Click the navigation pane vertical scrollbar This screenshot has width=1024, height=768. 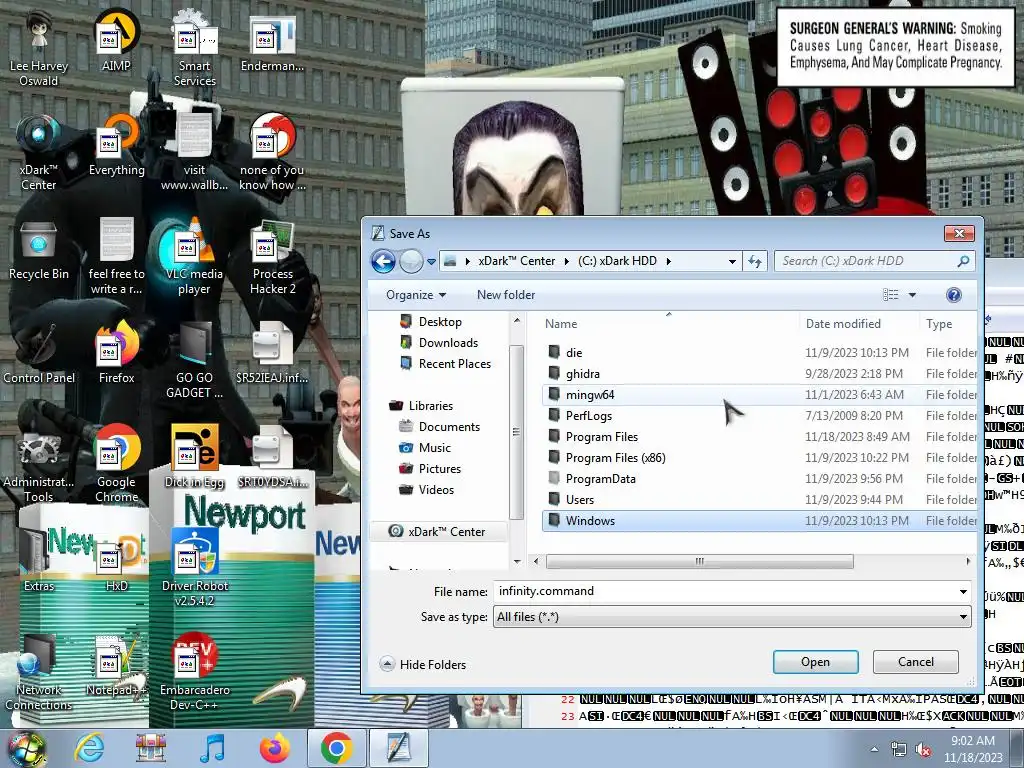pos(516,432)
